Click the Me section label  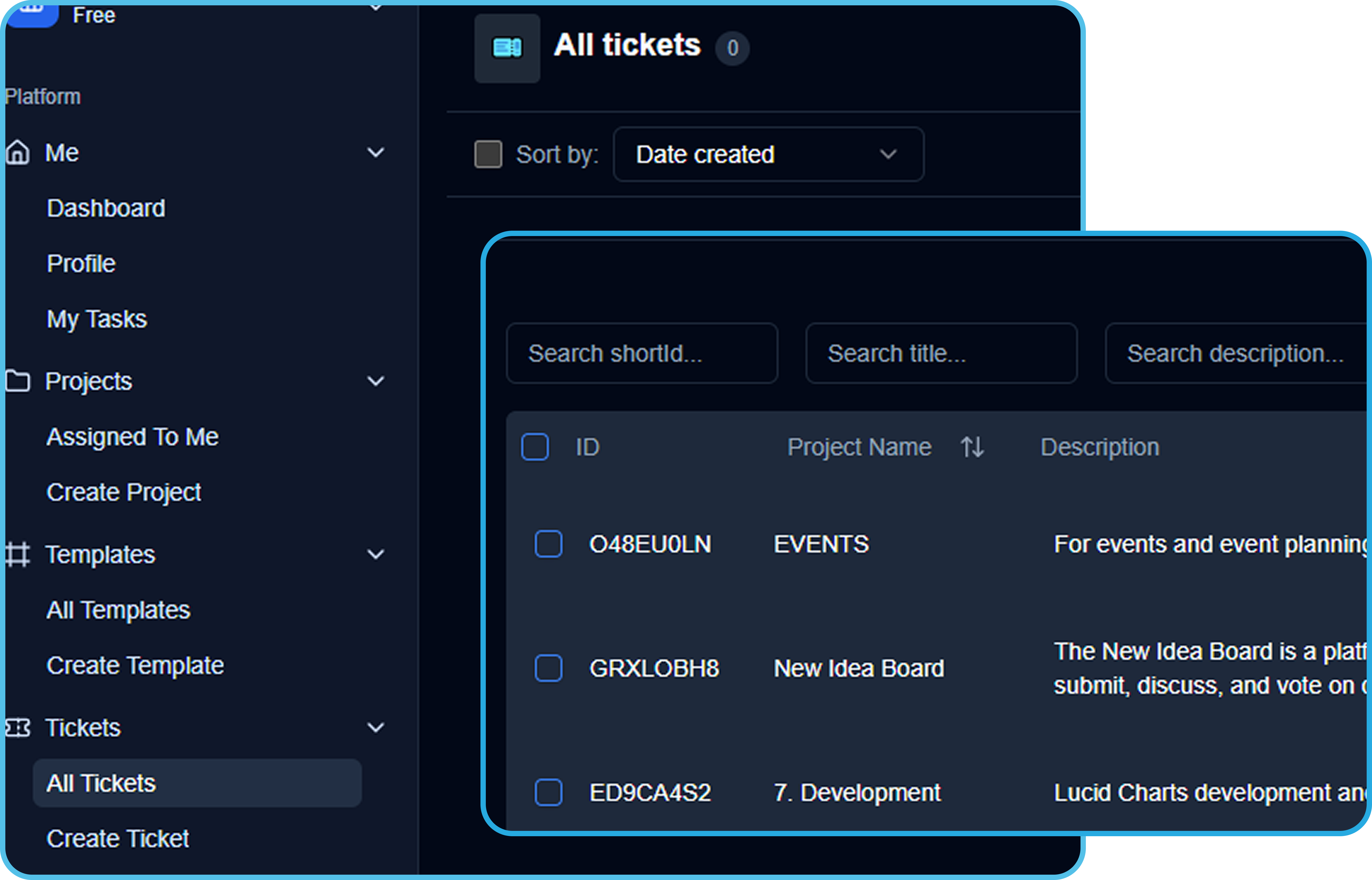[62, 152]
